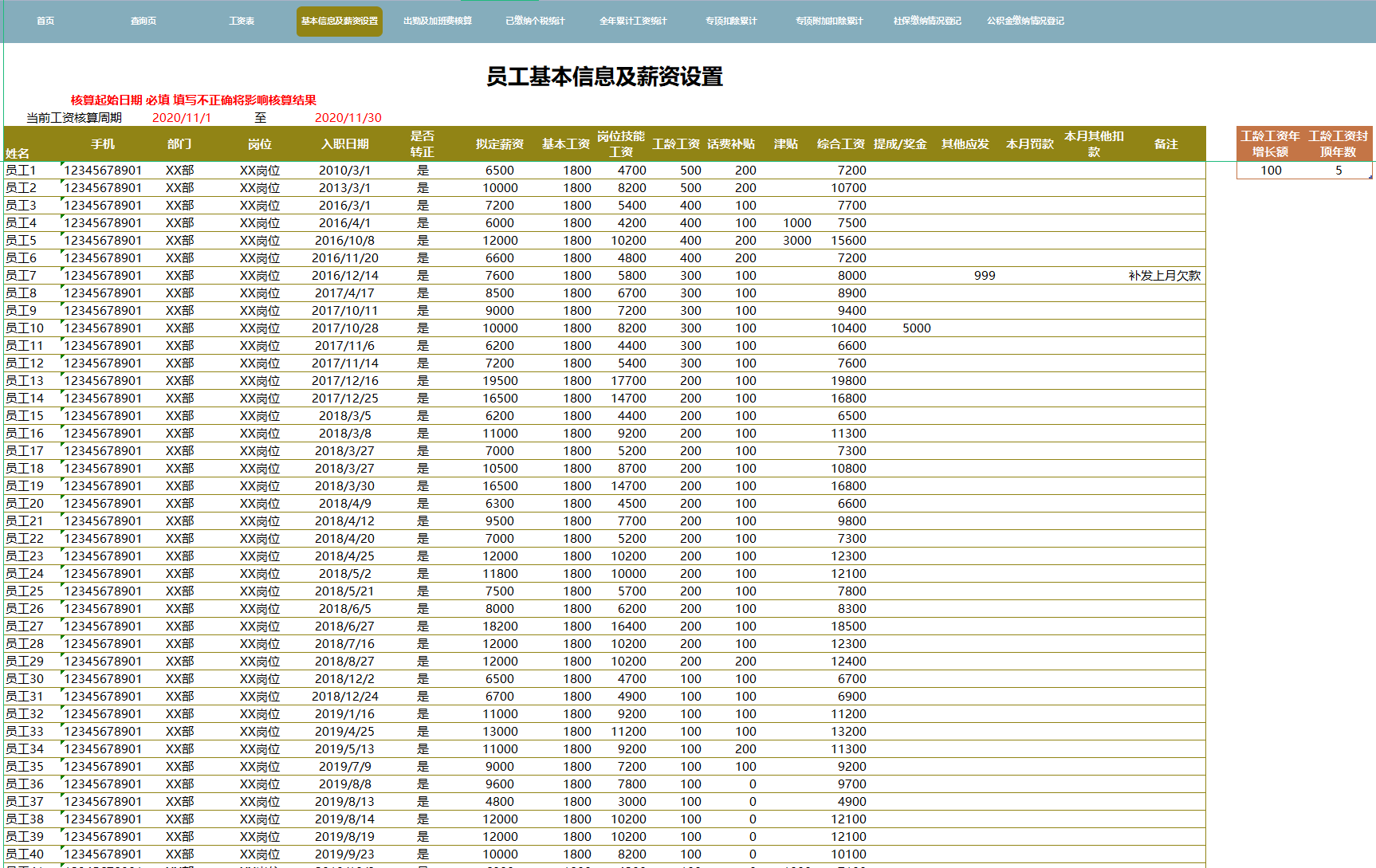Screen dimensions: 1376x868
Task: Click 员工7's 其他应发 value 999
Action: (x=985, y=275)
